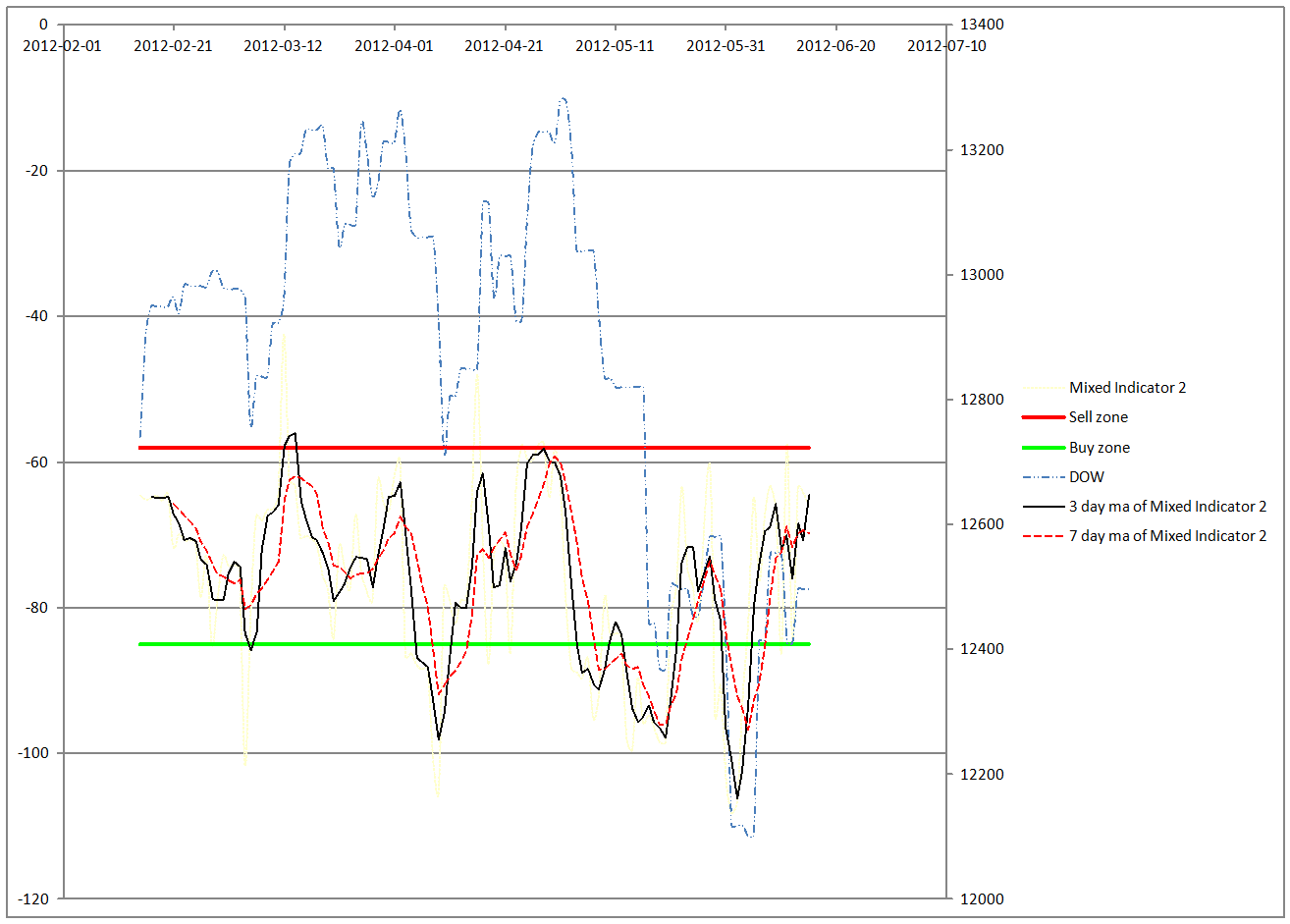The height and width of the screenshot is (924, 1290).
Task: Click the red Sell zone legend swatch
Action: [1043, 417]
